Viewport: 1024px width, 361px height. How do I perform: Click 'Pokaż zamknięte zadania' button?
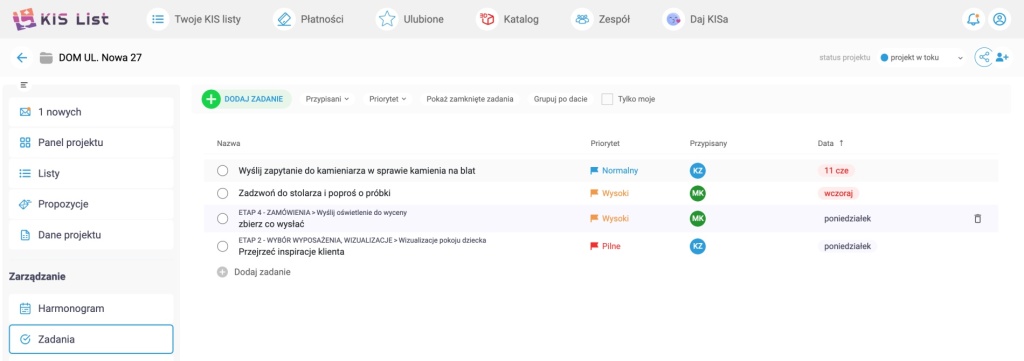coord(470,99)
